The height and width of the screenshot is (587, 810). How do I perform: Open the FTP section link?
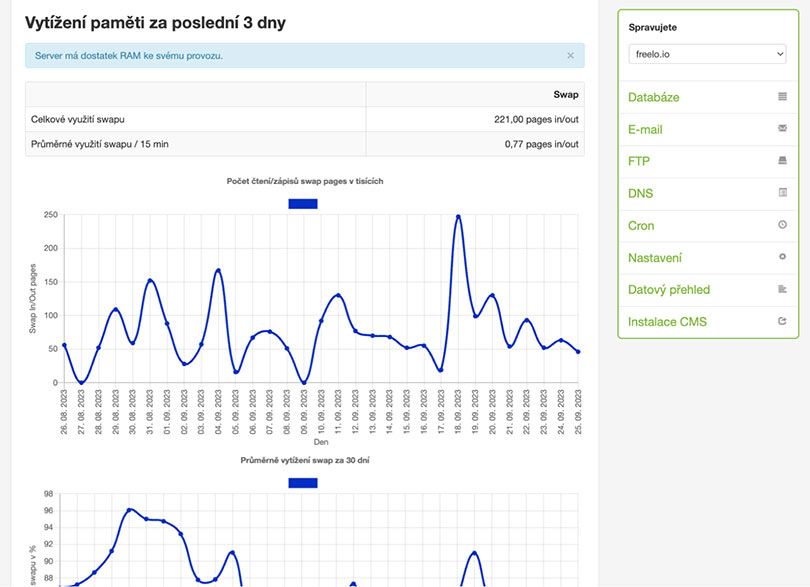click(x=639, y=162)
